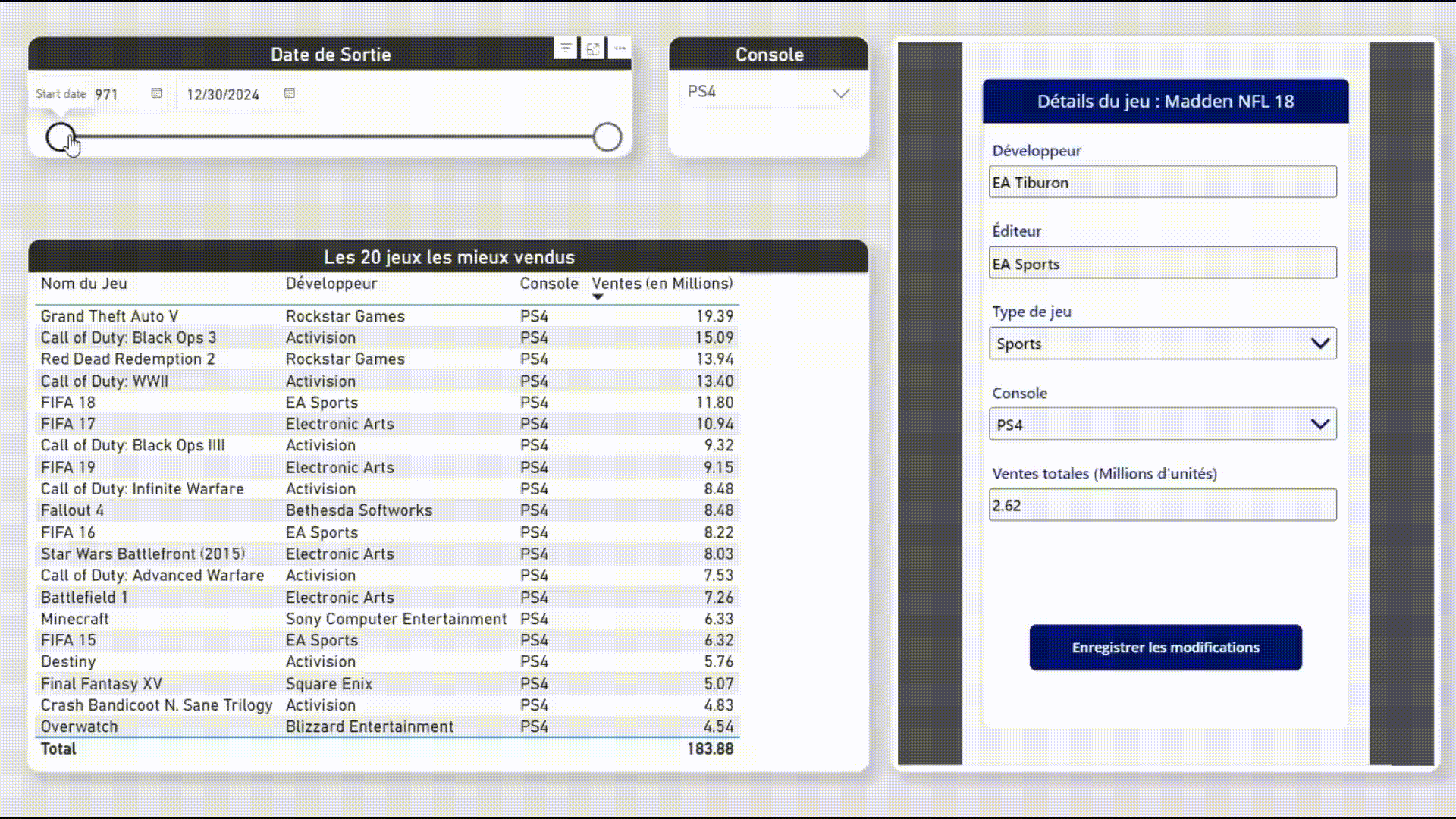Viewport: 1456px width, 819px height.
Task: Open the filter icon on Date de Sortie
Action: [x=566, y=49]
